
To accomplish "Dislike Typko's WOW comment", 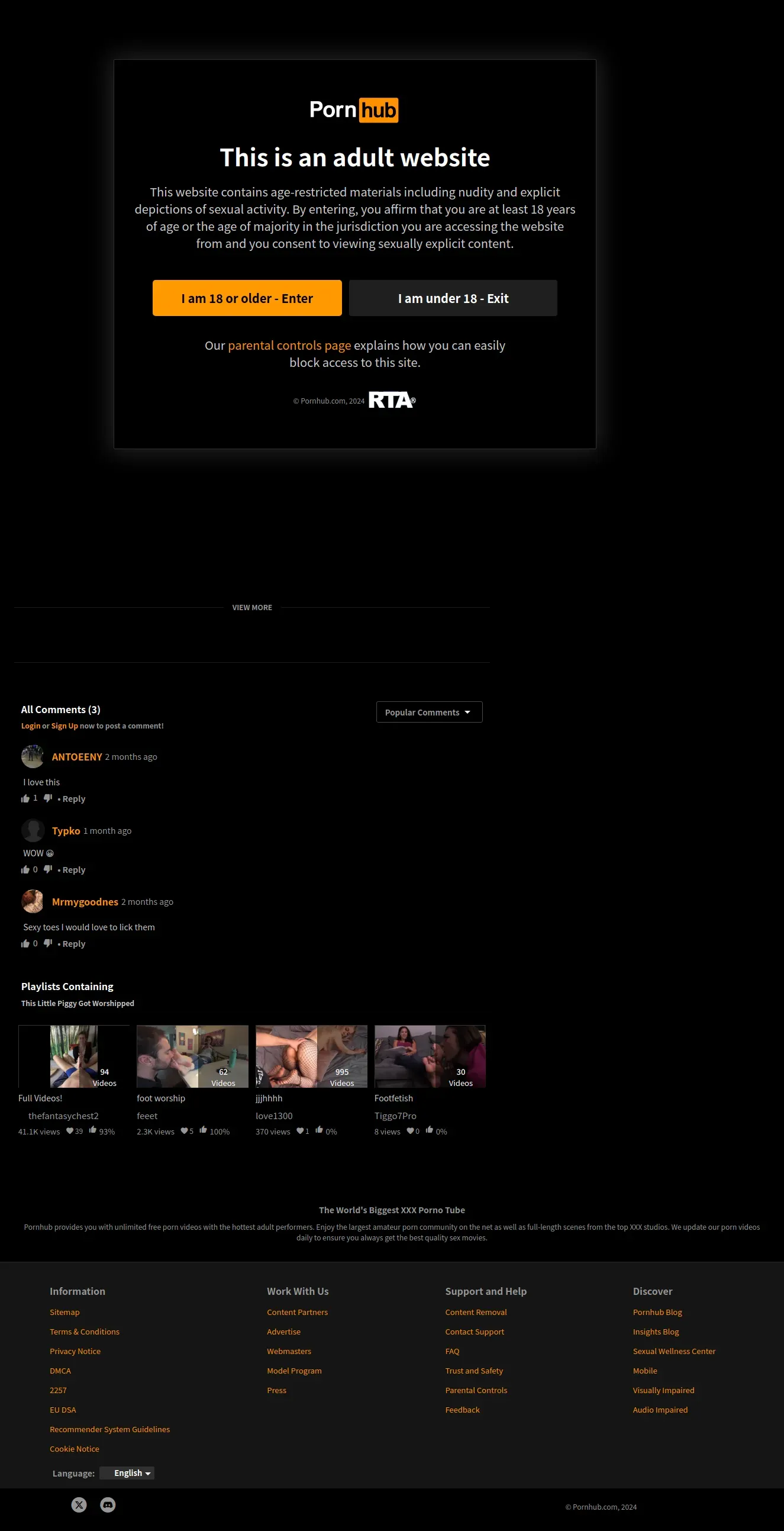I will click(48, 869).
